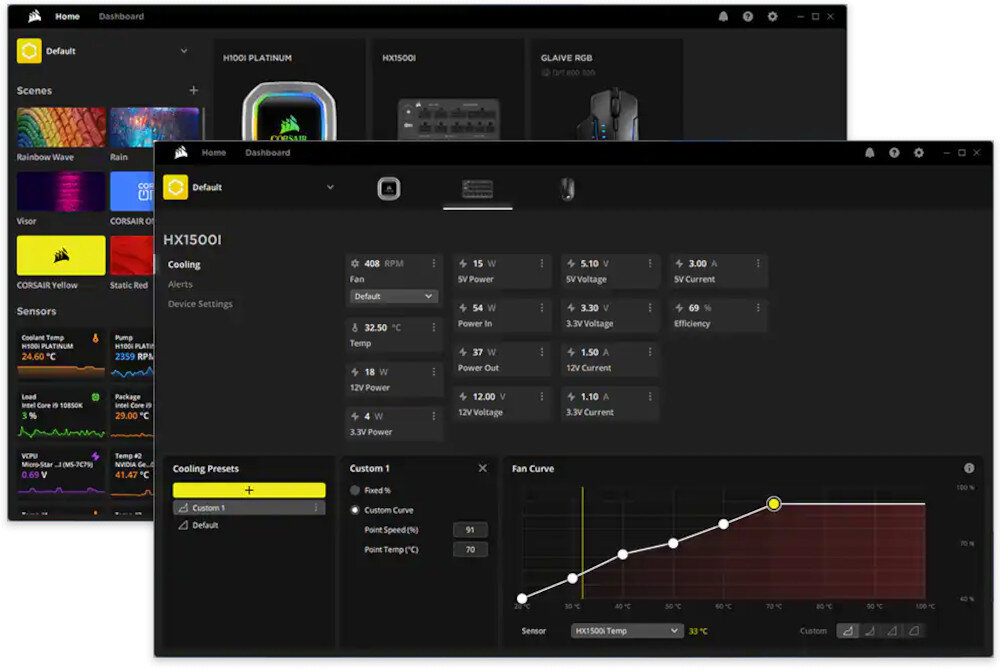Screen dimensions: 1000x669
Task: Open the Cooling section in the HX1500I sidebar
Action: tap(184, 265)
